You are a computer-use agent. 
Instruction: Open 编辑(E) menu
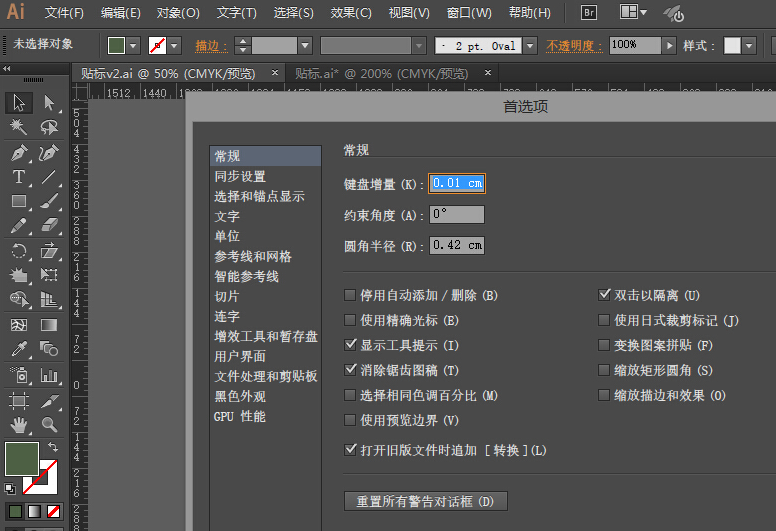pos(120,13)
